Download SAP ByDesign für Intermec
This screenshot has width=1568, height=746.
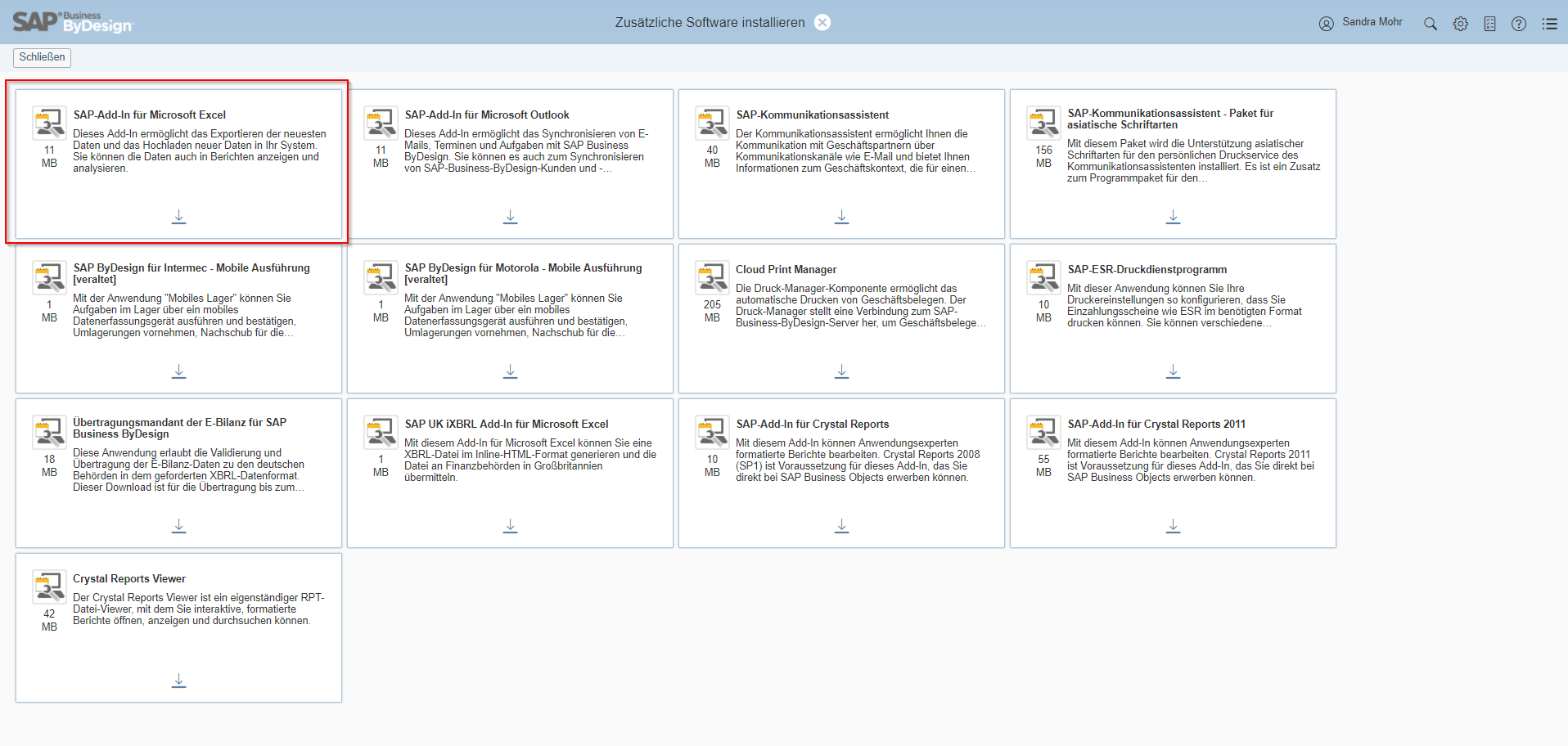(179, 371)
